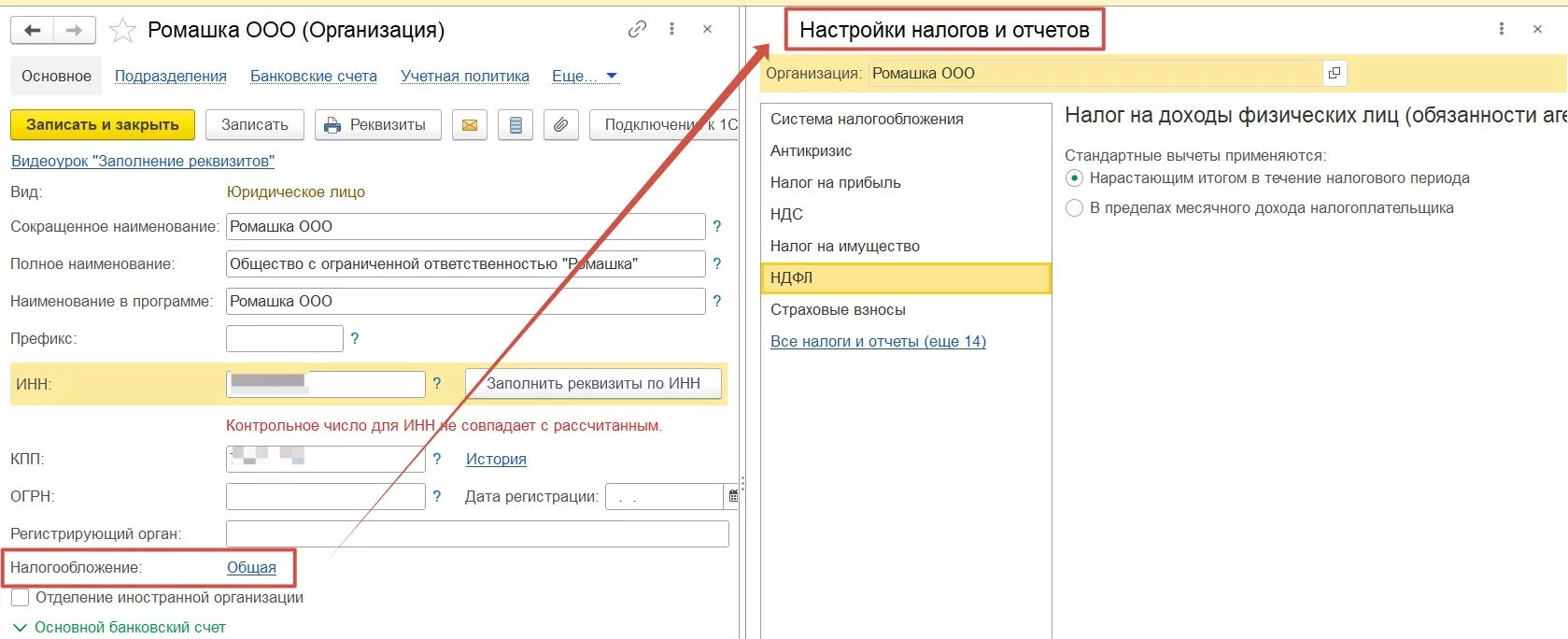This screenshot has width=1568, height=639.
Task: Select Налог на имущество section
Action: (x=906, y=246)
